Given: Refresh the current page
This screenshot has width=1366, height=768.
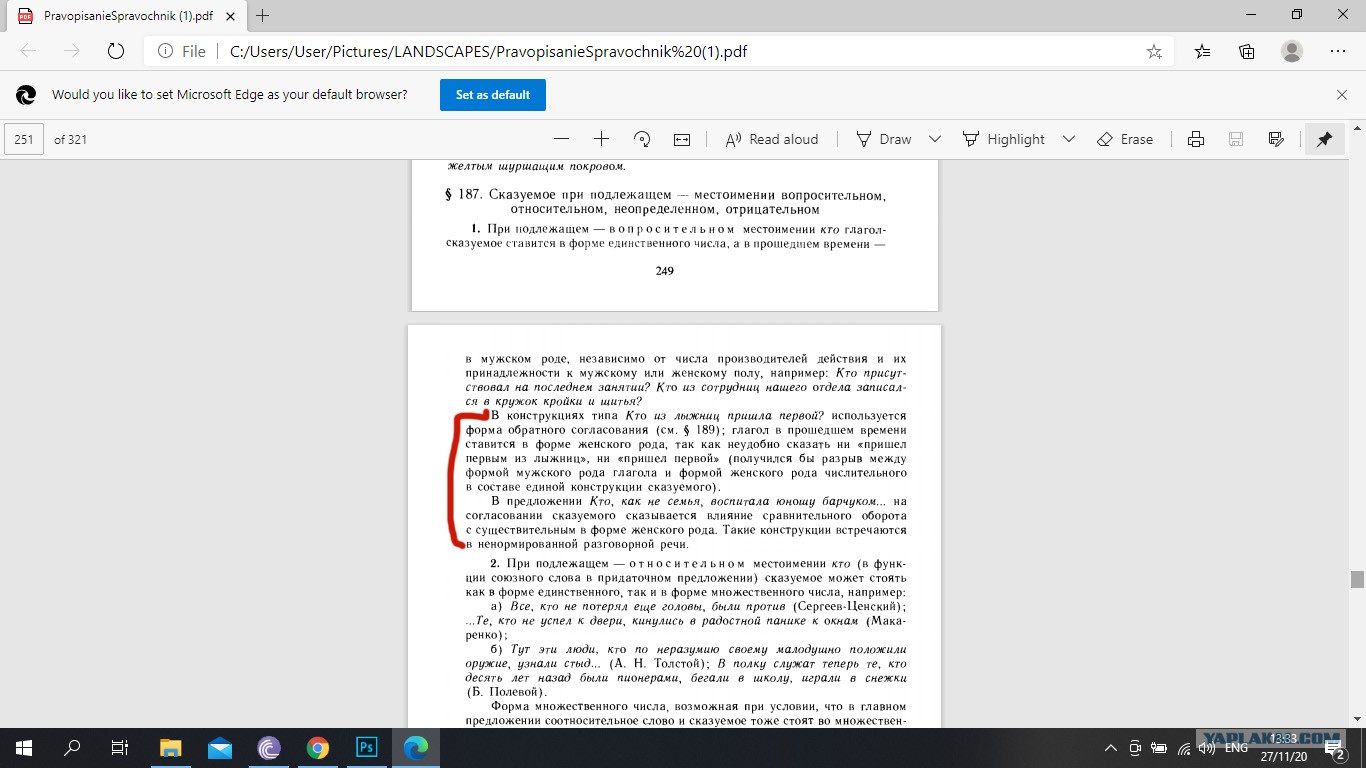Looking at the screenshot, I should click(x=115, y=52).
